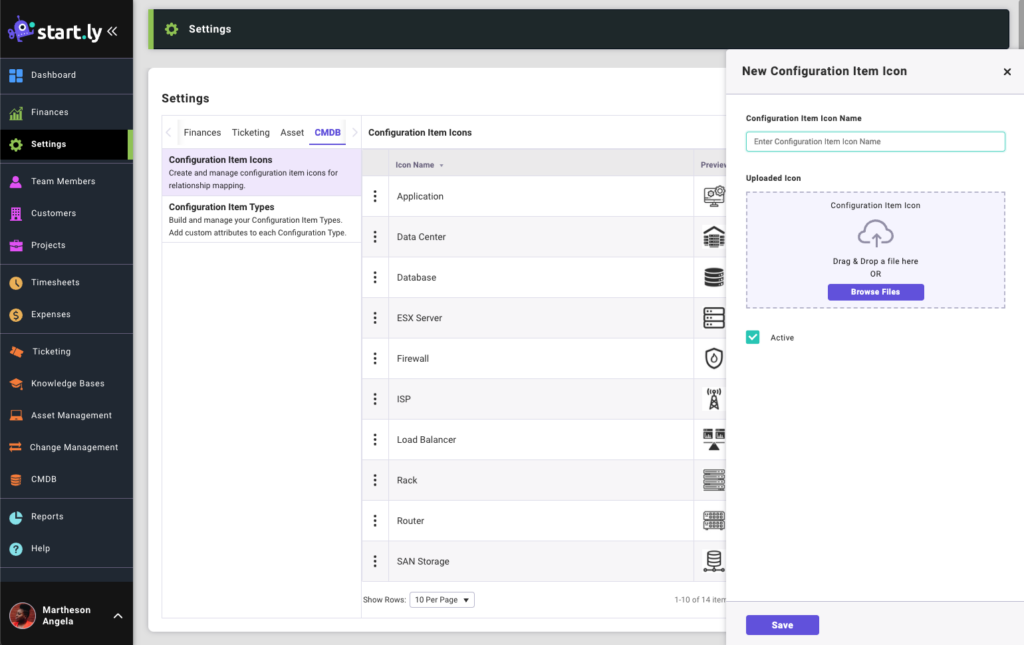
Task: Switch to the Asset settings tab
Action: tap(292, 132)
